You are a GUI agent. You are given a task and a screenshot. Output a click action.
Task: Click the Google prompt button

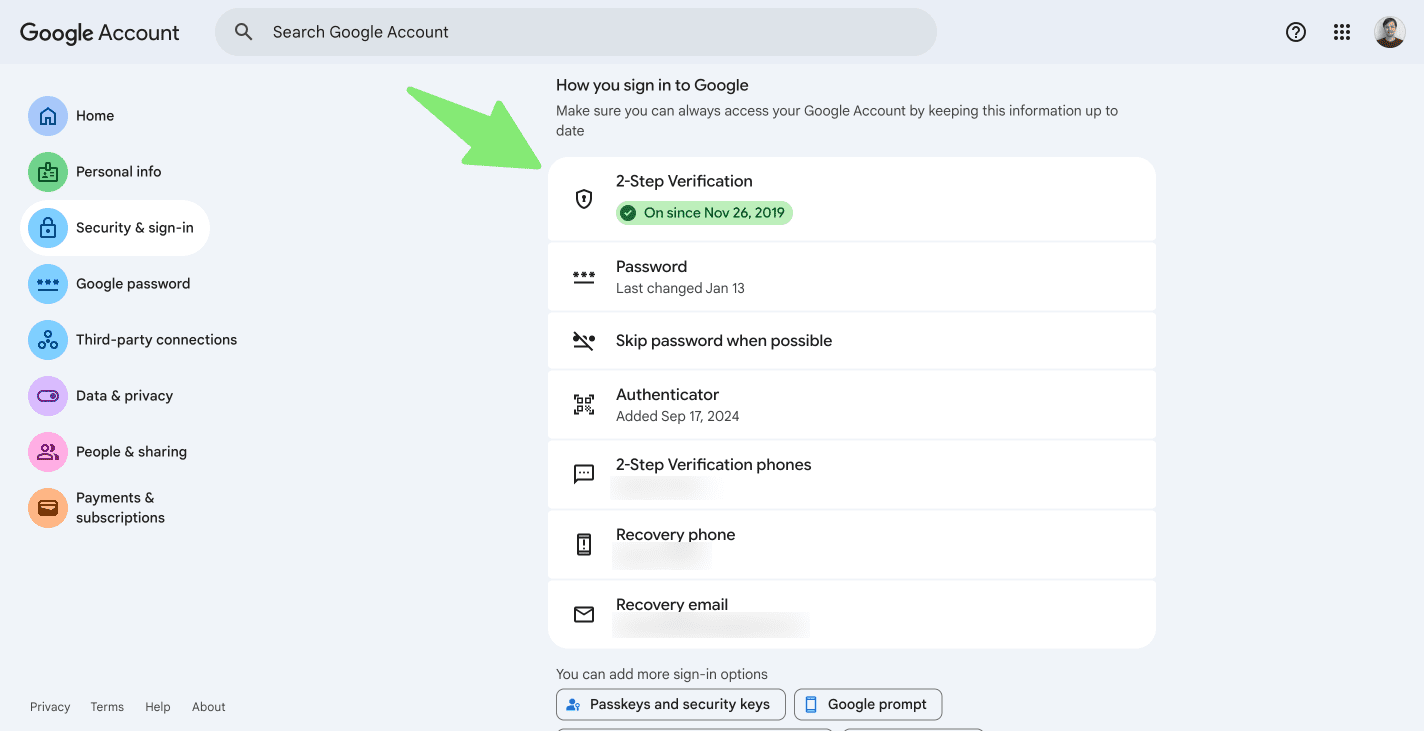[867, 704]
